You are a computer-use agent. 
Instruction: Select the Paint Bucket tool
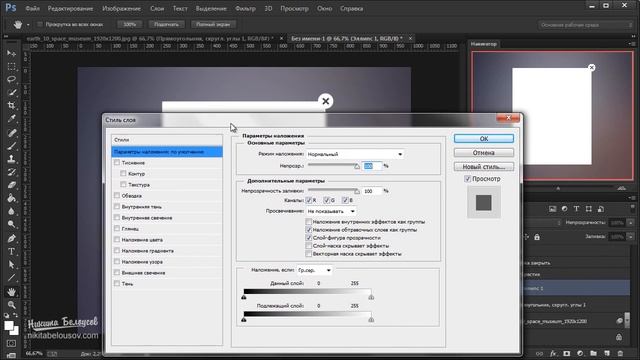click(x=11, y=198)
